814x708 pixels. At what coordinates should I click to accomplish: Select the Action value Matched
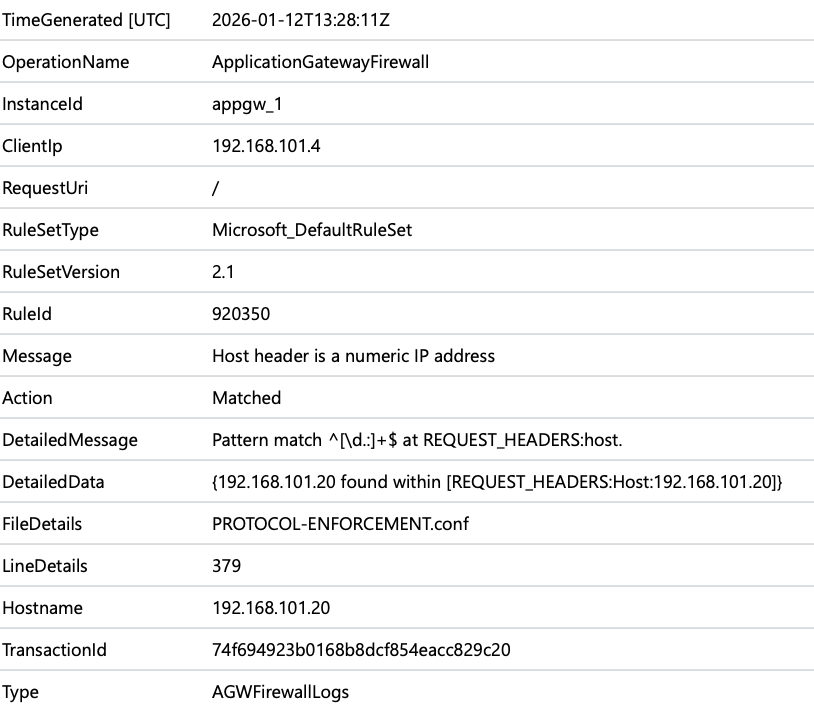tap(246, 398)
